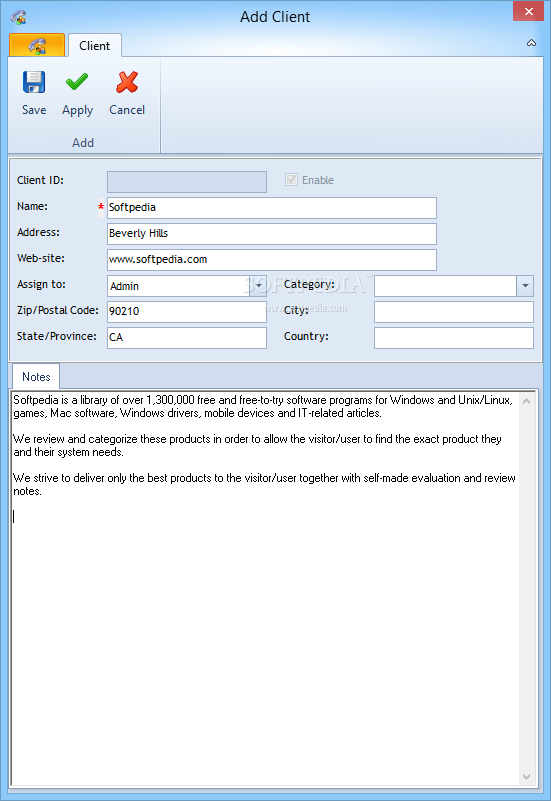Click the State/Province field with CA
Viewport: 551px width, 801px height.
(187, 338)
